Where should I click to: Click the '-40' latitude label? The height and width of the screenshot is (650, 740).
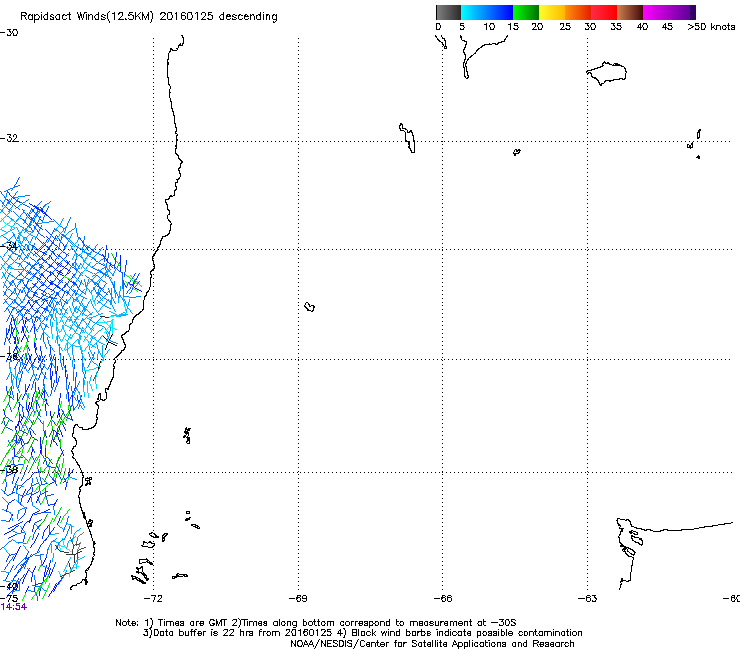(x=9, y=587)
